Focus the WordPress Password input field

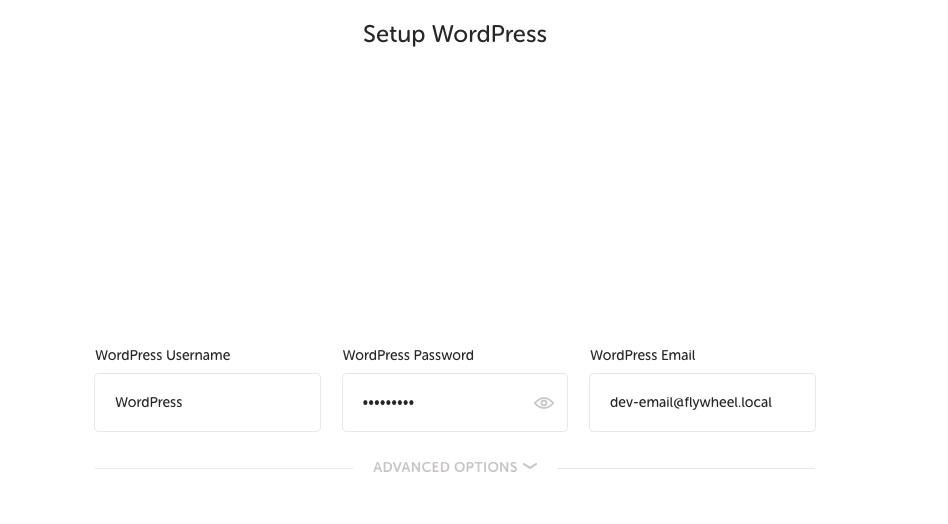[x=455, y=403]
